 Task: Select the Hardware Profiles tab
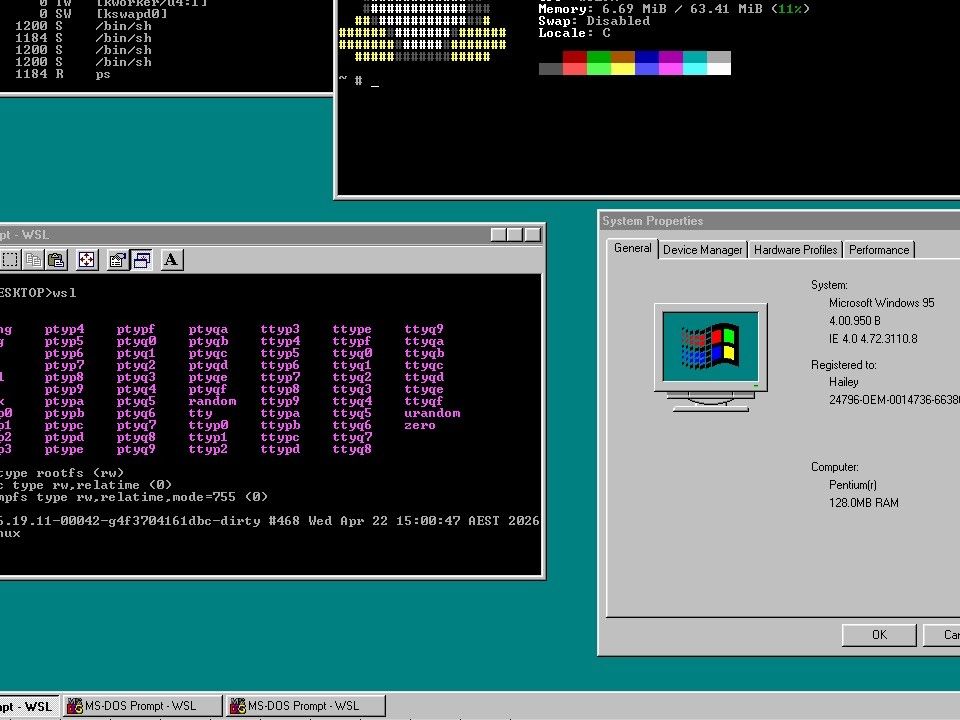click(795, 250)
